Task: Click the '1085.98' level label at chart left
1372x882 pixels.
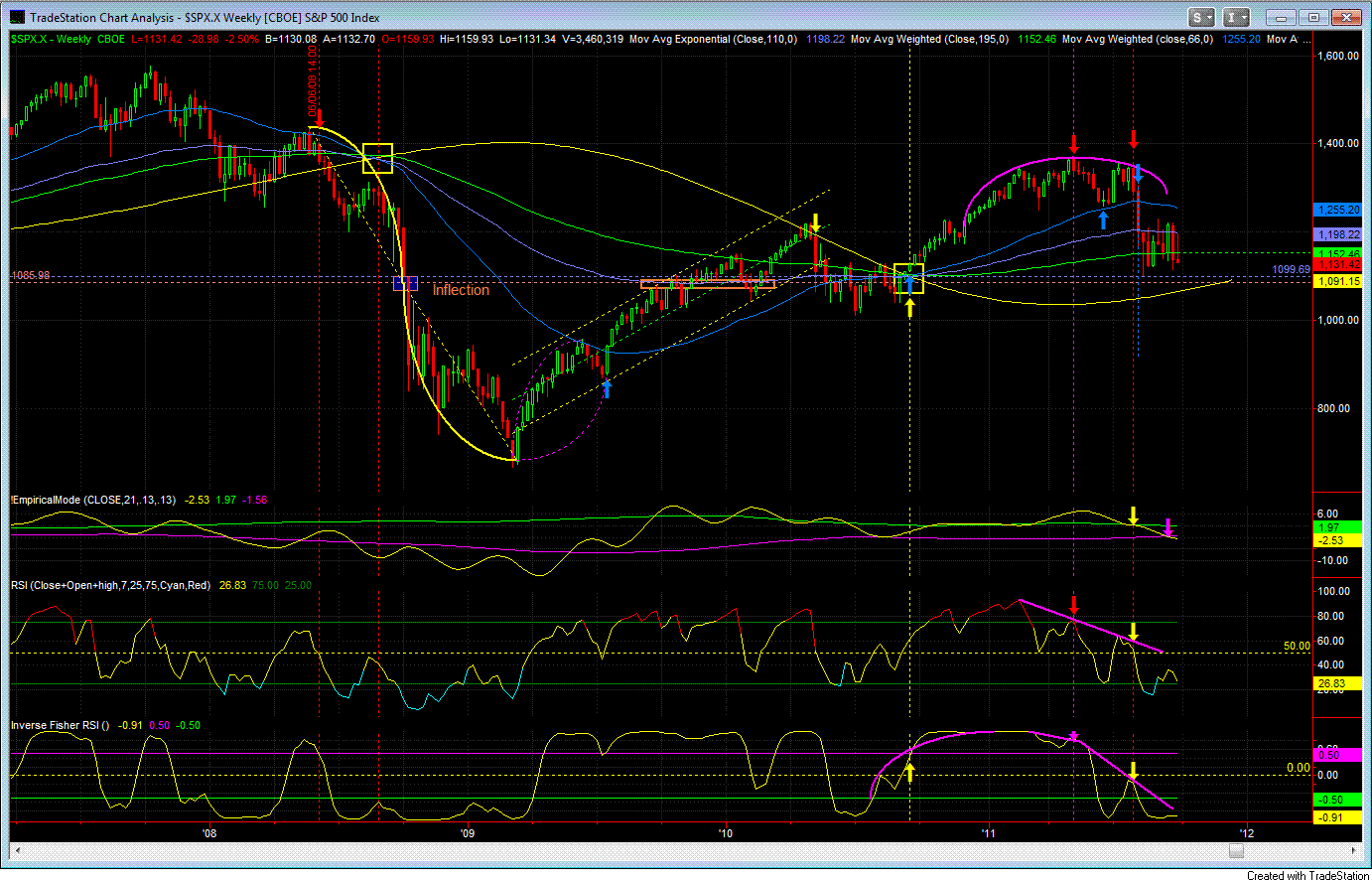Action: (31, 275)
